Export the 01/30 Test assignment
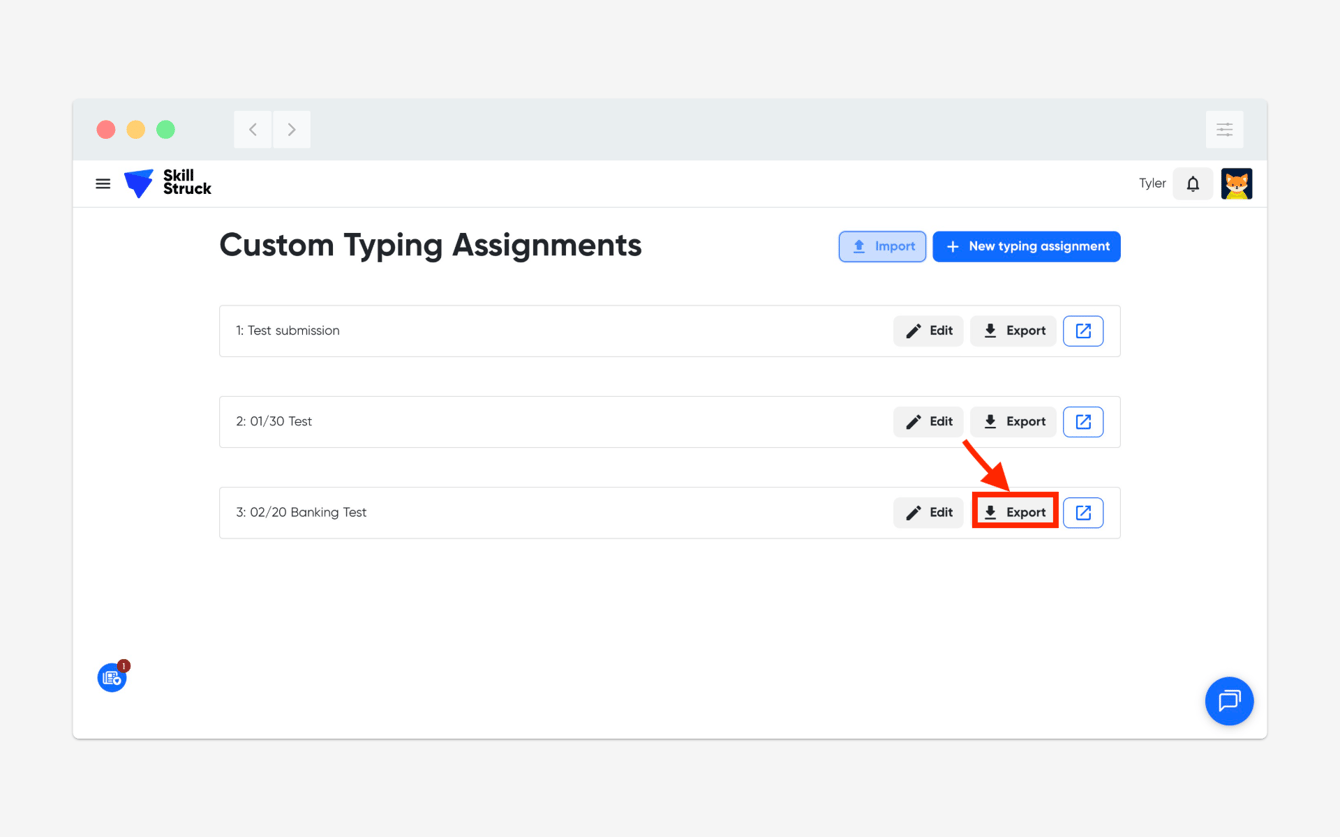 click(1013, 422)
